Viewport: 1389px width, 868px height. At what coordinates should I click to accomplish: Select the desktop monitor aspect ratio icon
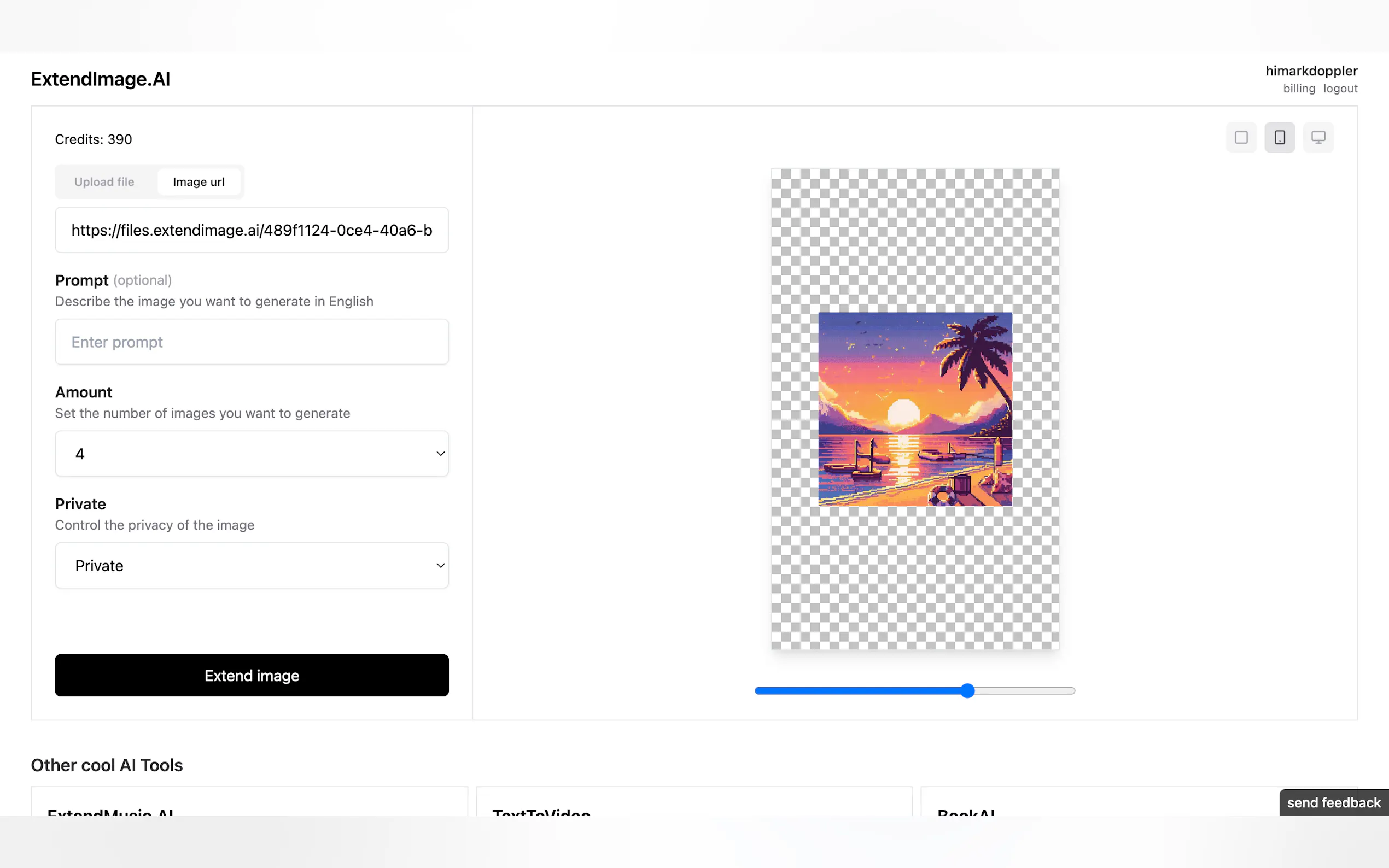coord(1318,137)
